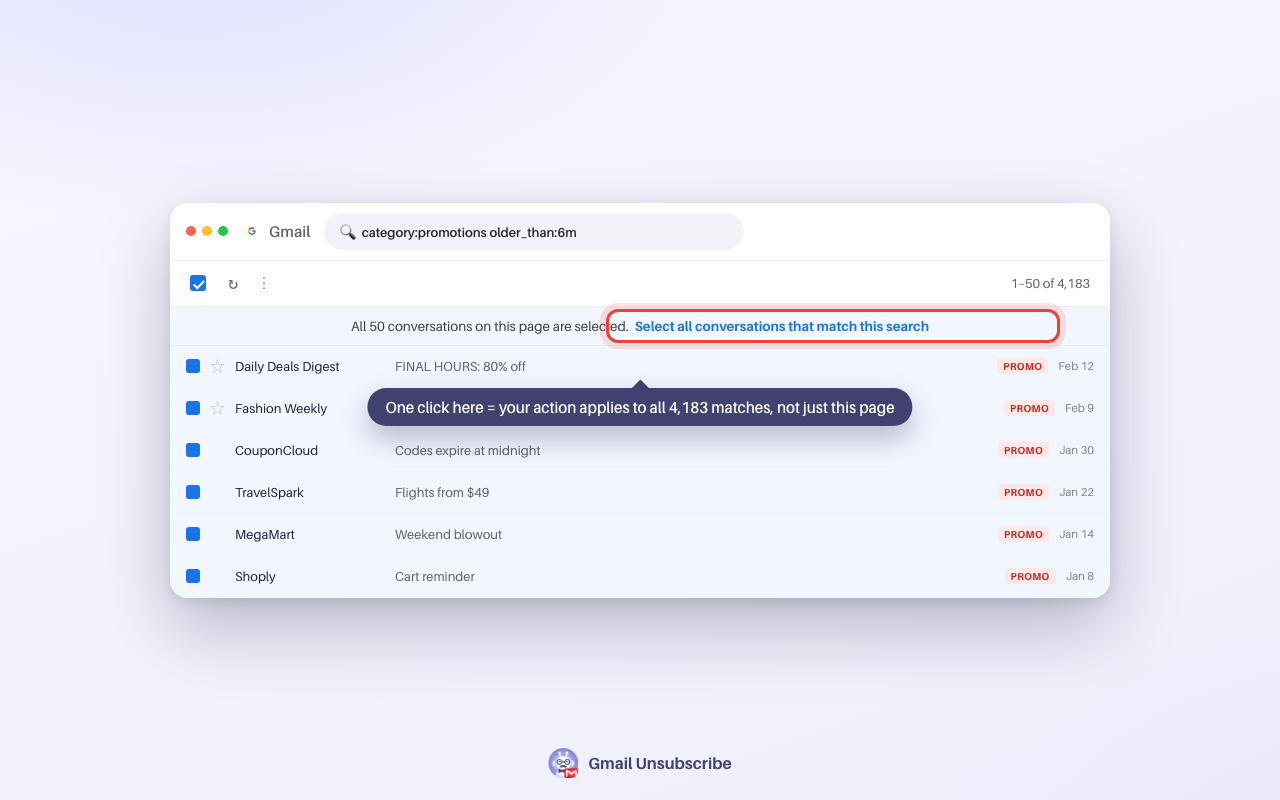Uncheck the CouponCloud checkbox
Screen dimensions: 1280x800
pyautogui.click(x=193, y=450)
